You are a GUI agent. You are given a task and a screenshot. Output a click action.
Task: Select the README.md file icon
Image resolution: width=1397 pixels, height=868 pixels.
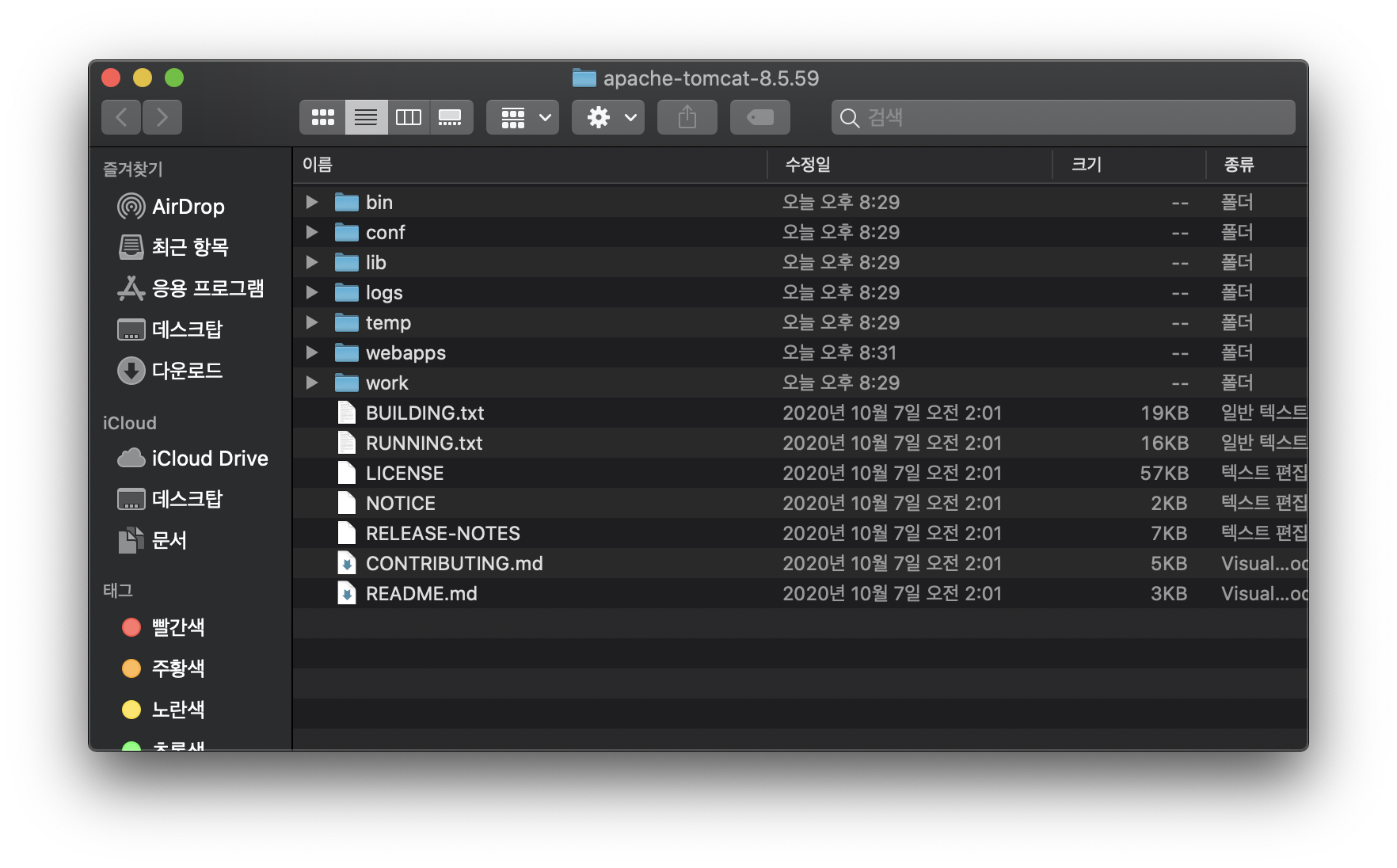tap(347, 593)
